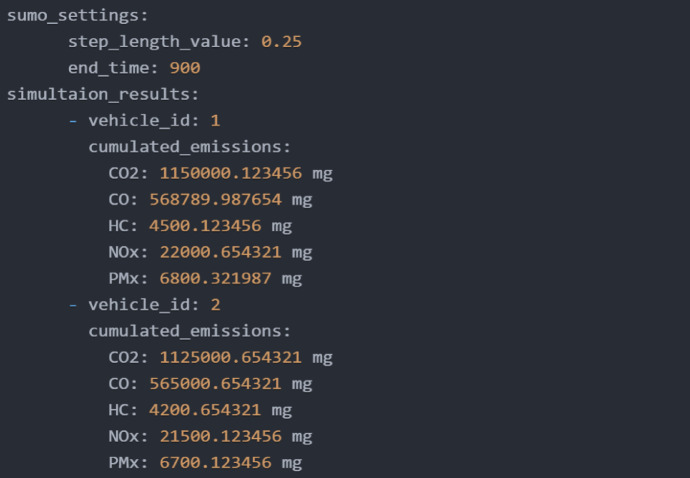Click the dash before vehicle_id 2
The width and height of the screenshot is (690, 478).
pos(73,305)
